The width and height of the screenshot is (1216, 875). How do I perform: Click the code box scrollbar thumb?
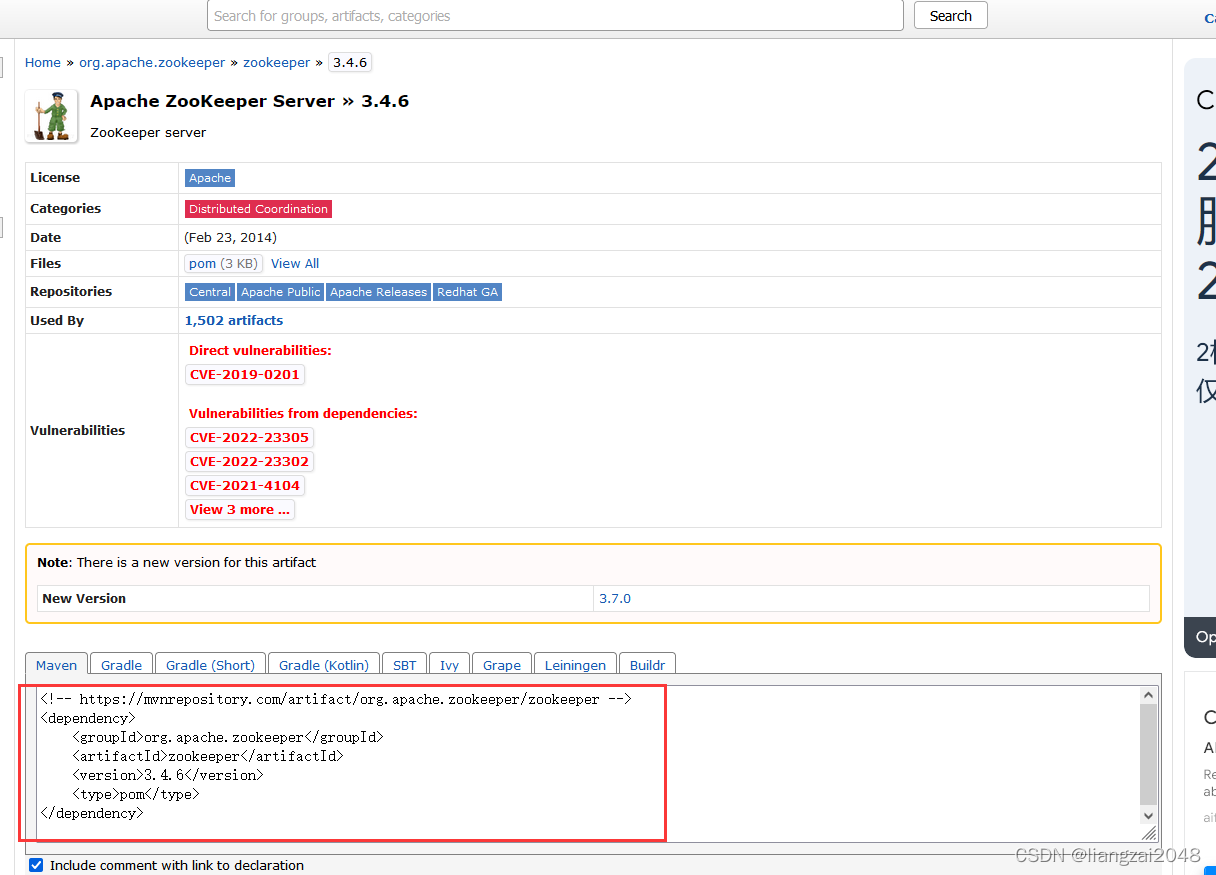(x=1148, y=755)
